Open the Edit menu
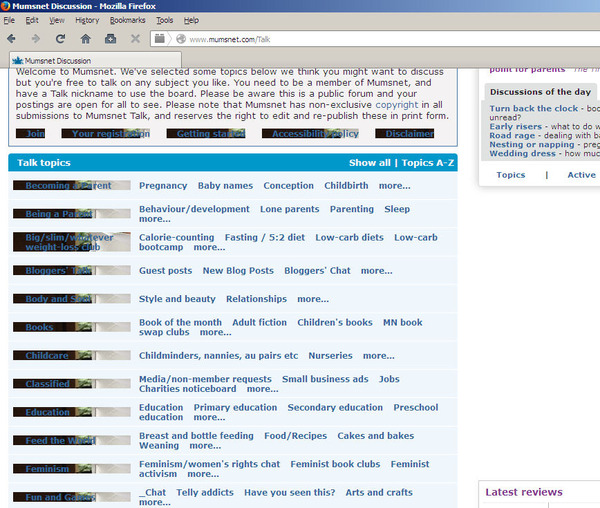600x508 pixels. click(32, 20)
